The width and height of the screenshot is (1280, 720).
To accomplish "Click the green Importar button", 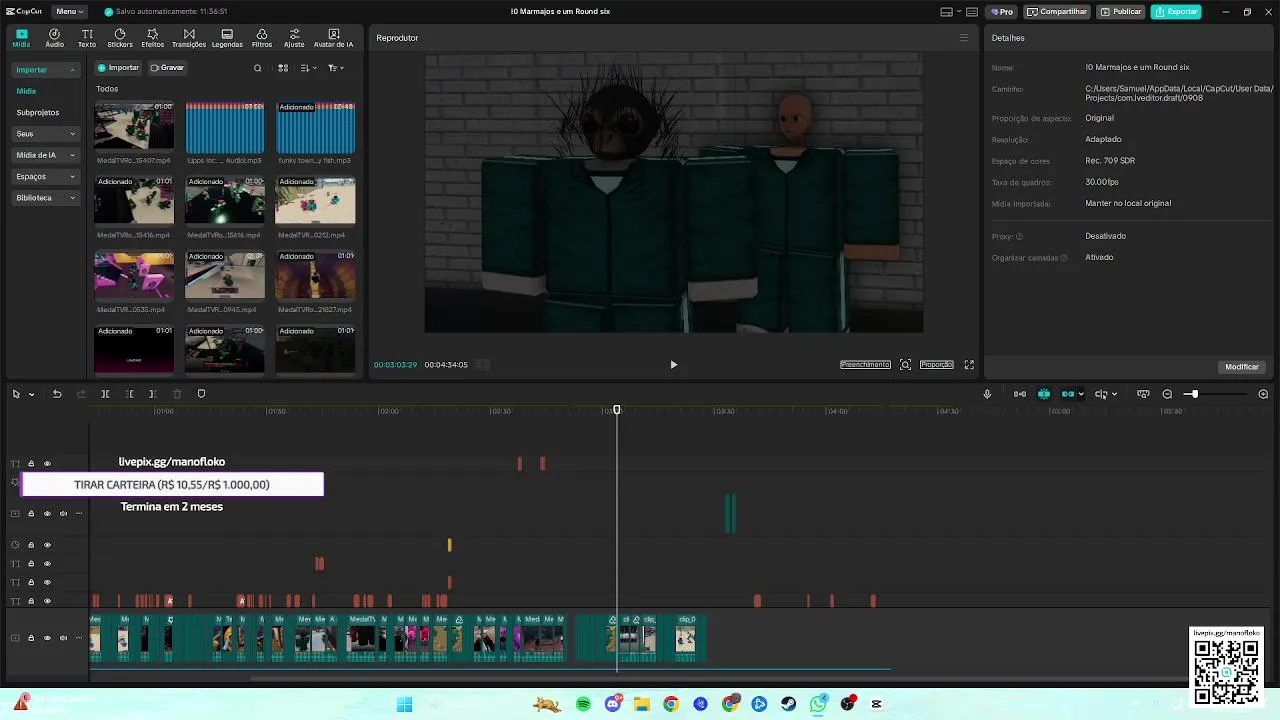I will pos(119,68).
